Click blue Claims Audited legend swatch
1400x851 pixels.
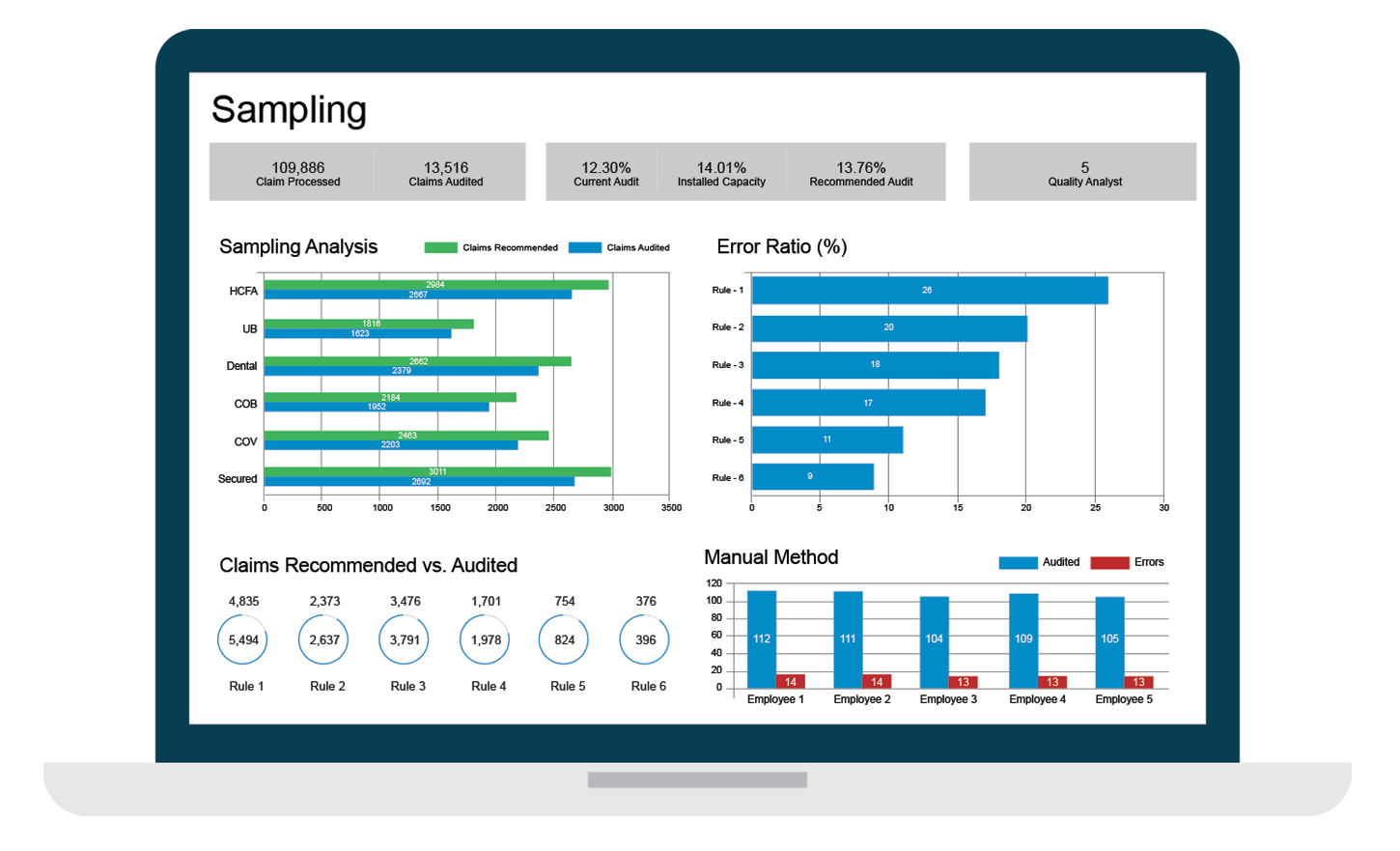coord(585,248)
